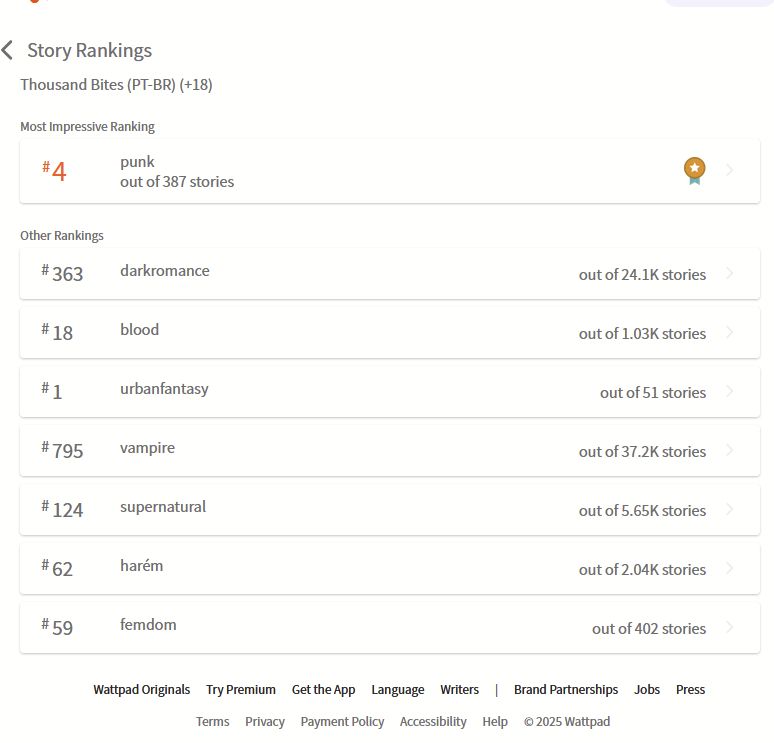Screen dimensions: 774x743
Task: Open the harém ranking chevron
Action: click(730, 568)
